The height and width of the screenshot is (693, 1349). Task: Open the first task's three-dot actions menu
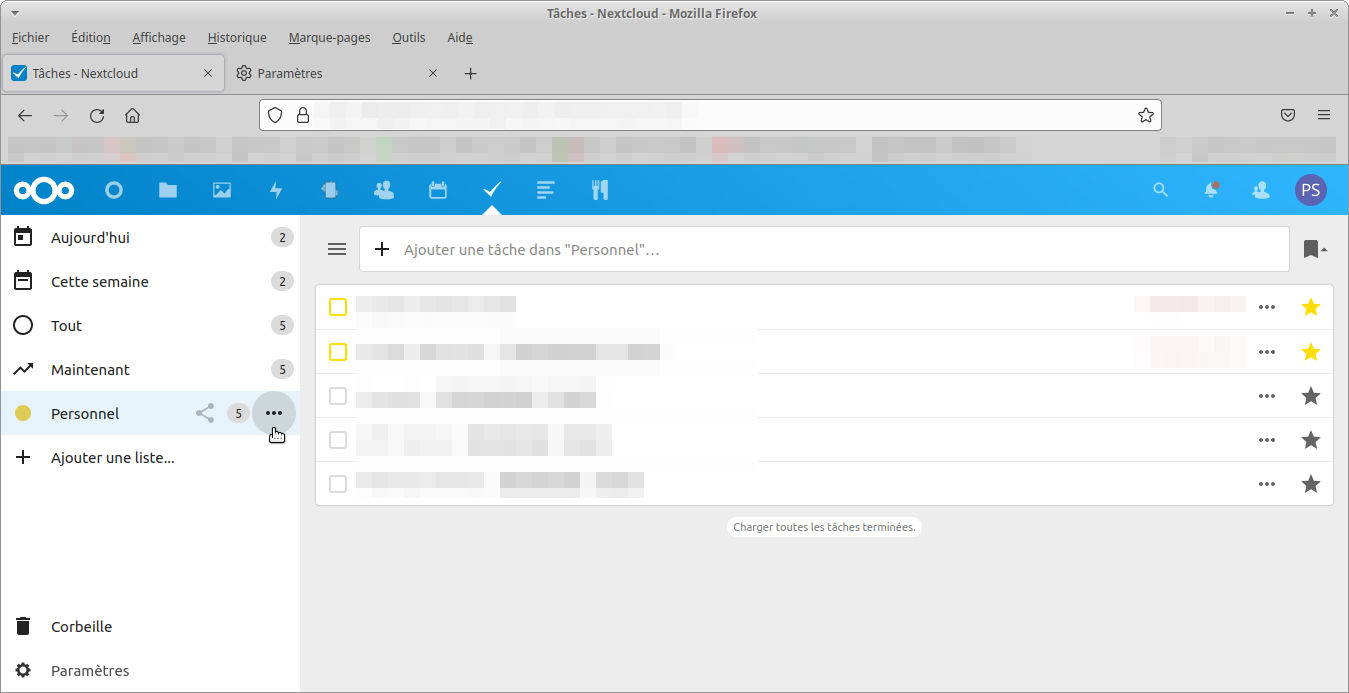[1267, 307]
